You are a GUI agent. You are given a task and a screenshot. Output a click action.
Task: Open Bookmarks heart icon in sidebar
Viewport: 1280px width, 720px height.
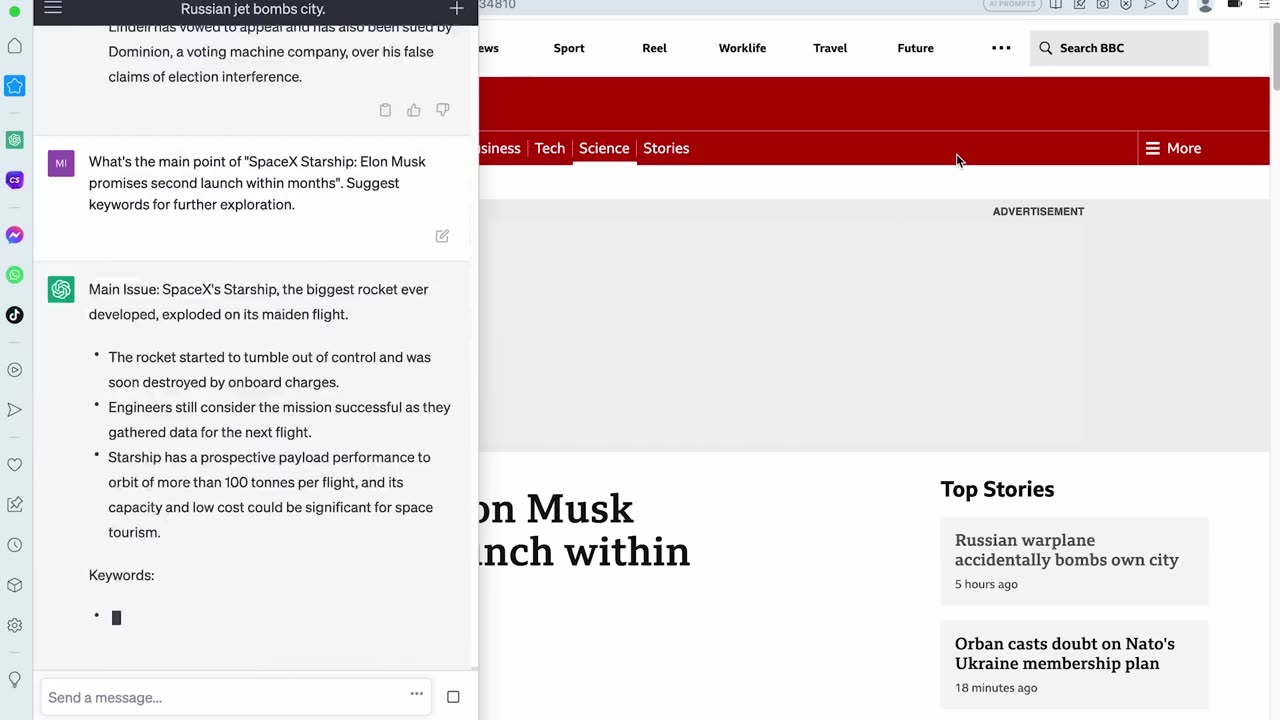[15, 465]
